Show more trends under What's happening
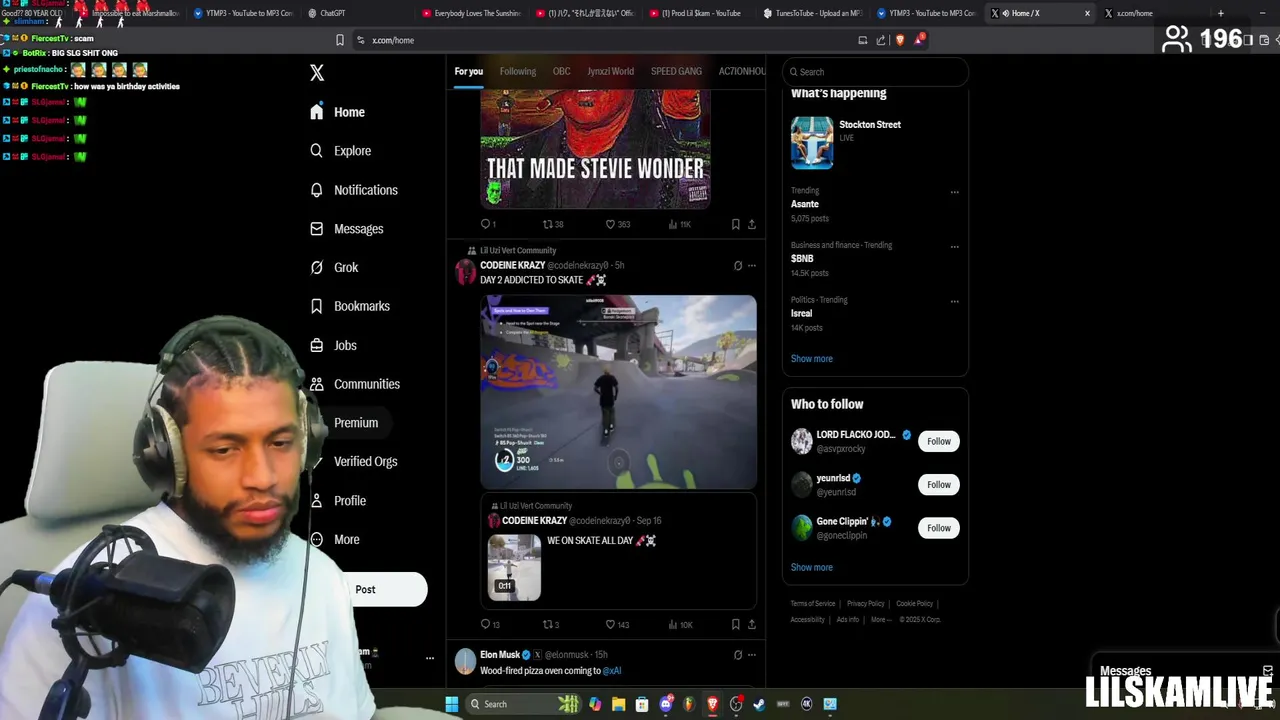Viewport: 1280px width, 720px height. 812,358
